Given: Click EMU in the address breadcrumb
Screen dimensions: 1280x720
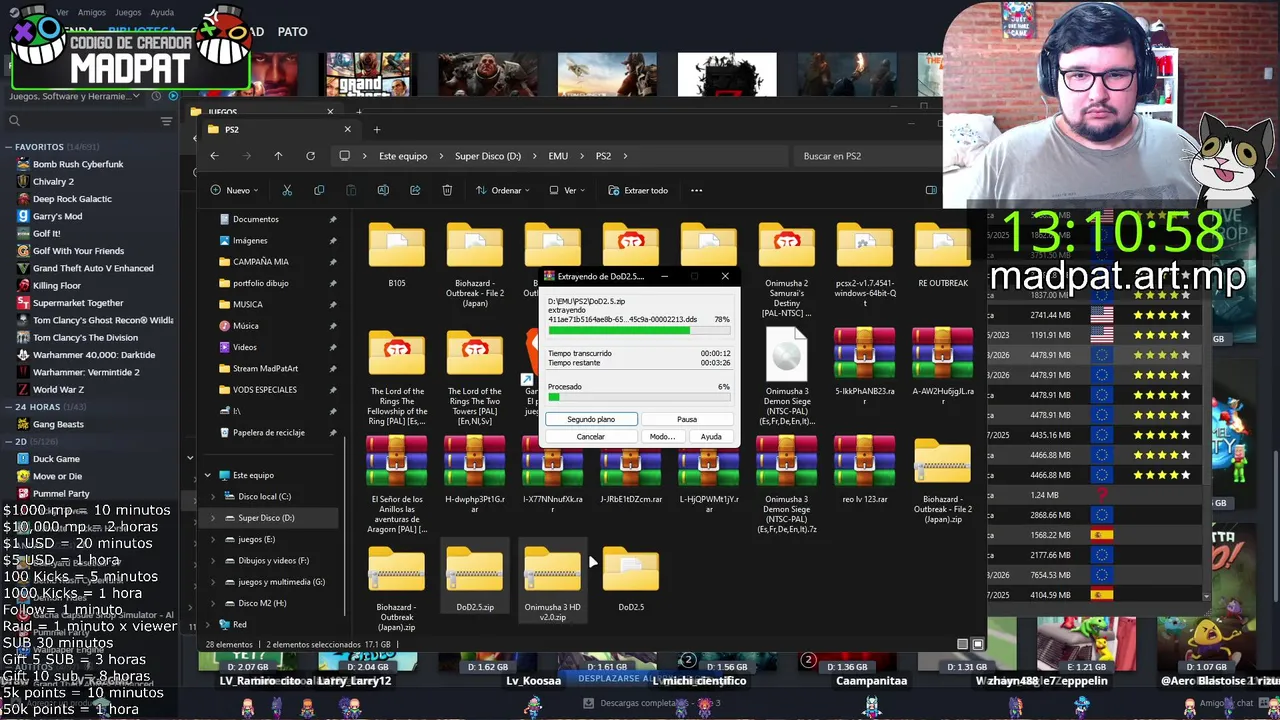Looking at the screenshot, I should pos(558,156).
